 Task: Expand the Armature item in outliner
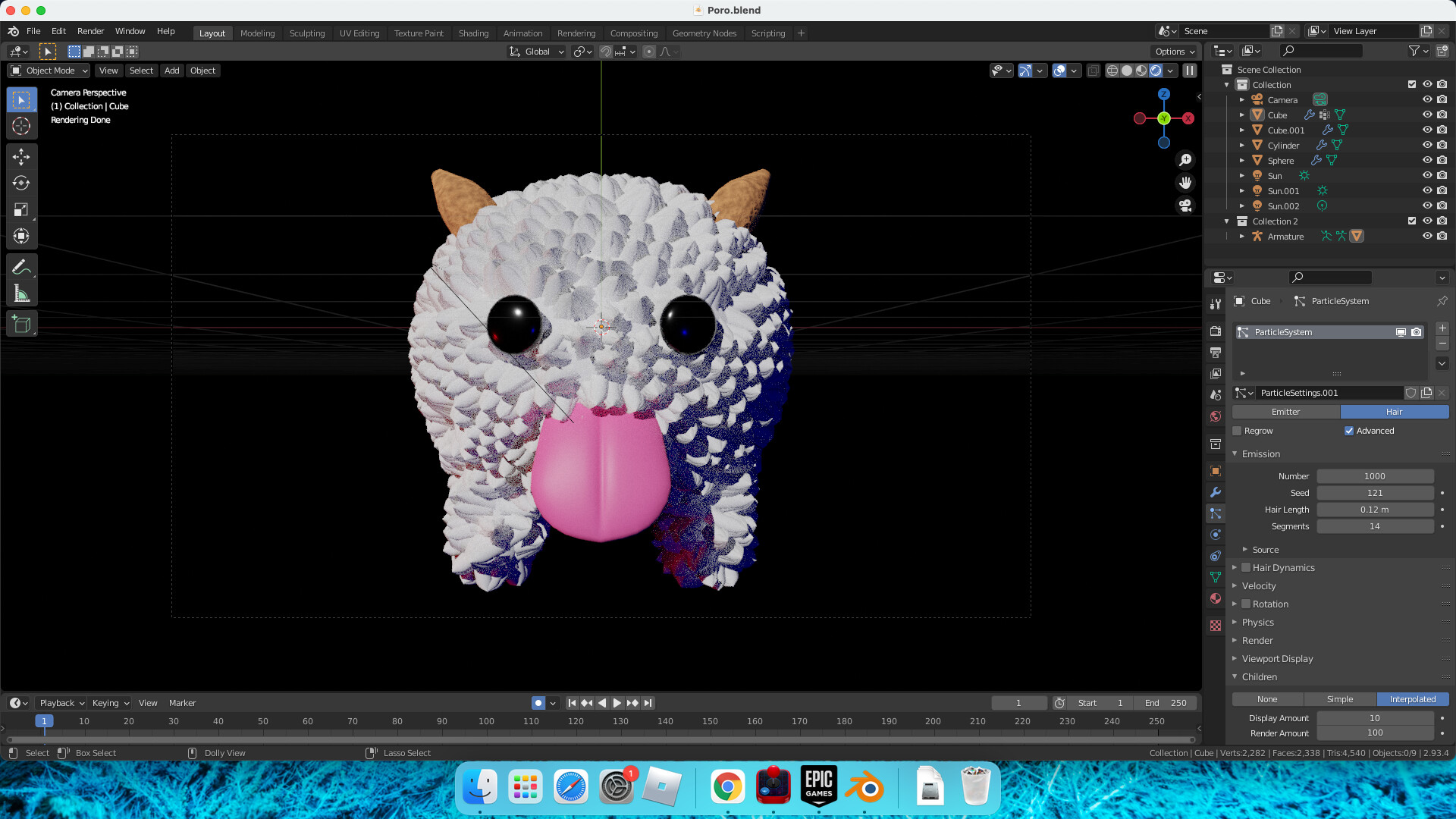[x=1242, y=237]
